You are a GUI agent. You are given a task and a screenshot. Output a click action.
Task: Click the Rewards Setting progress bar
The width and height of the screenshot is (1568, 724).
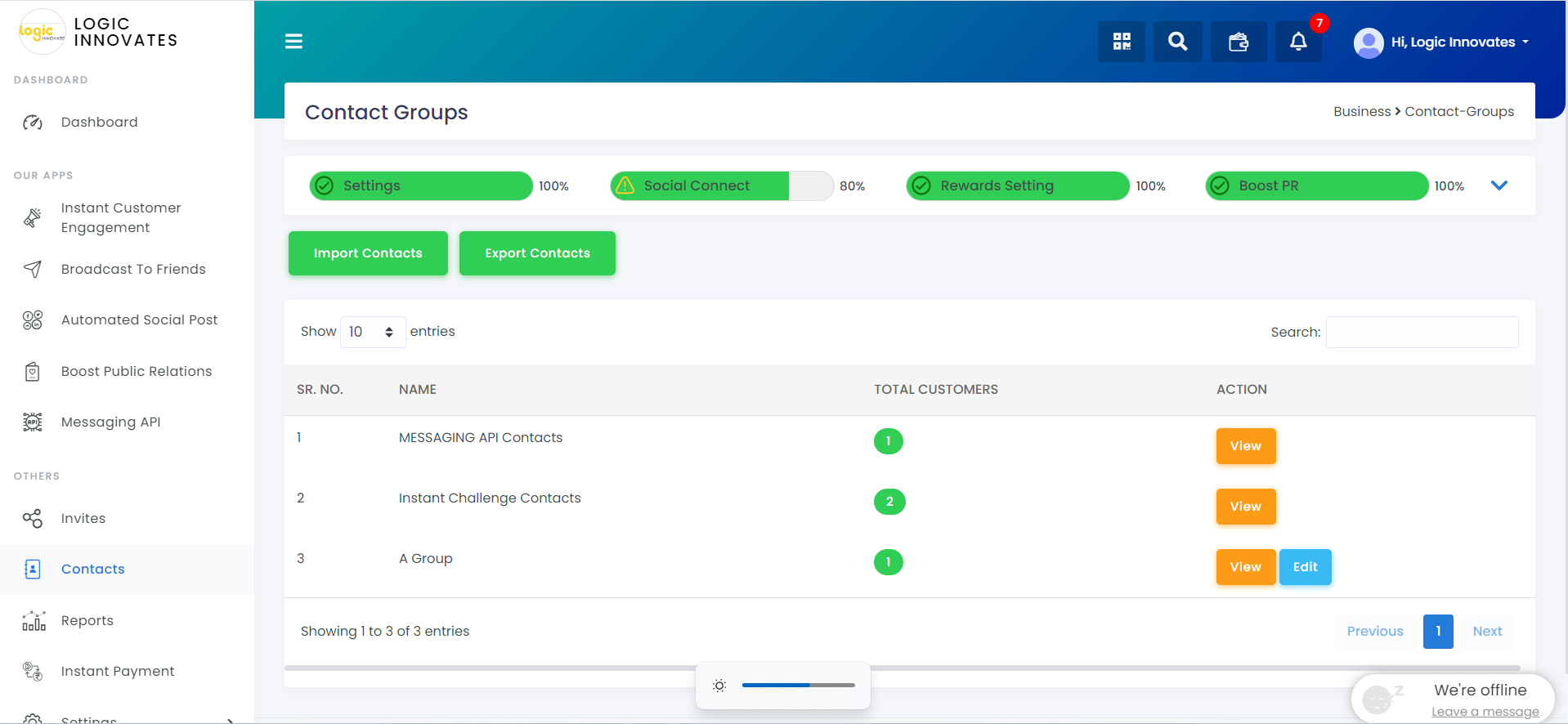tap(1018, 185)
